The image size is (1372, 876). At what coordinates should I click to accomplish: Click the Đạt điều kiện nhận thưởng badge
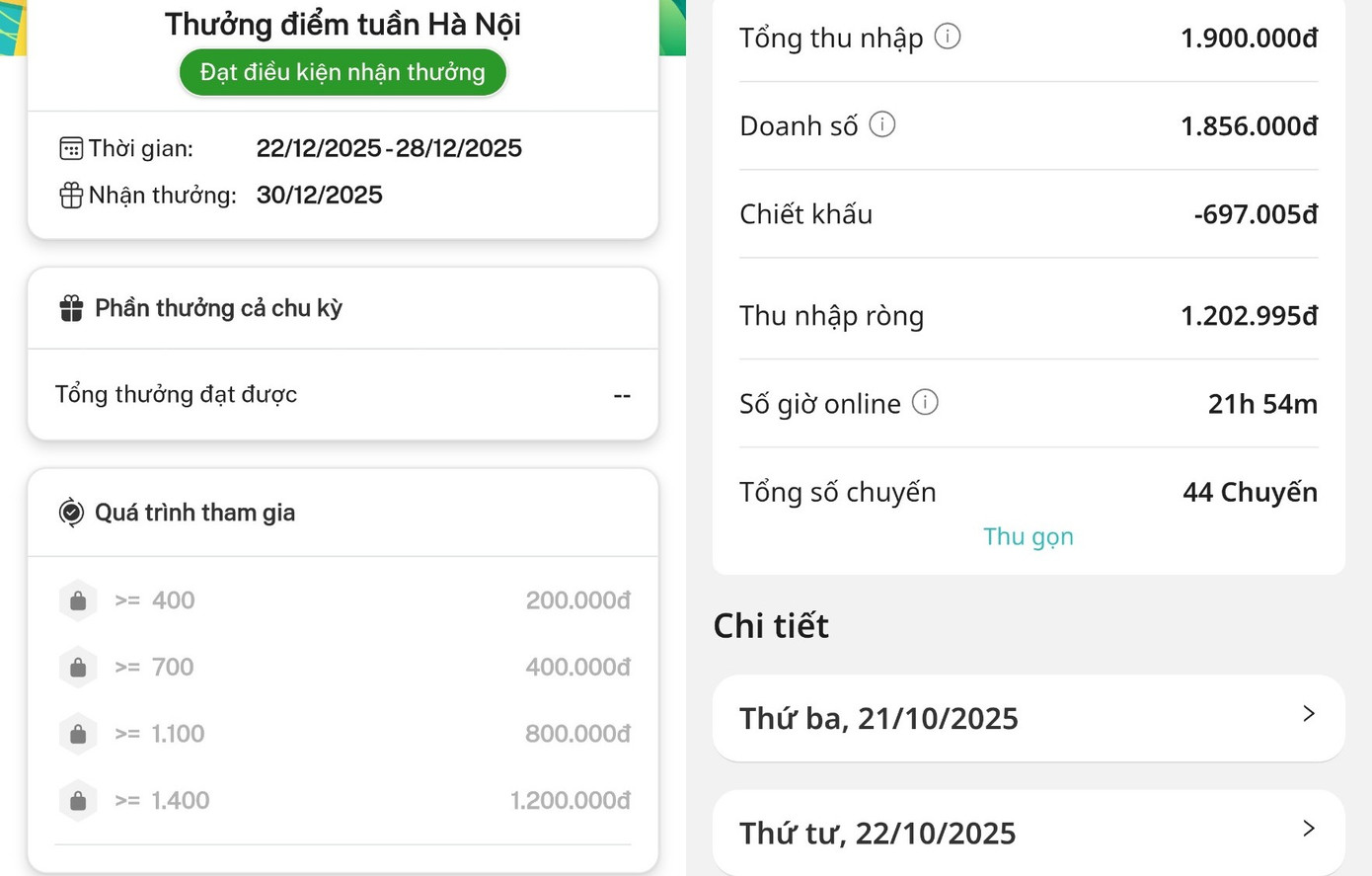pos(343,71)
